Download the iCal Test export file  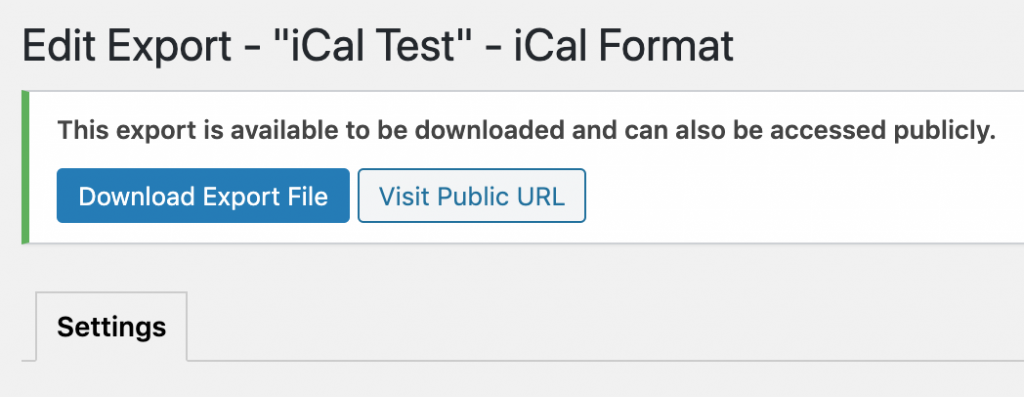point(203,196)
